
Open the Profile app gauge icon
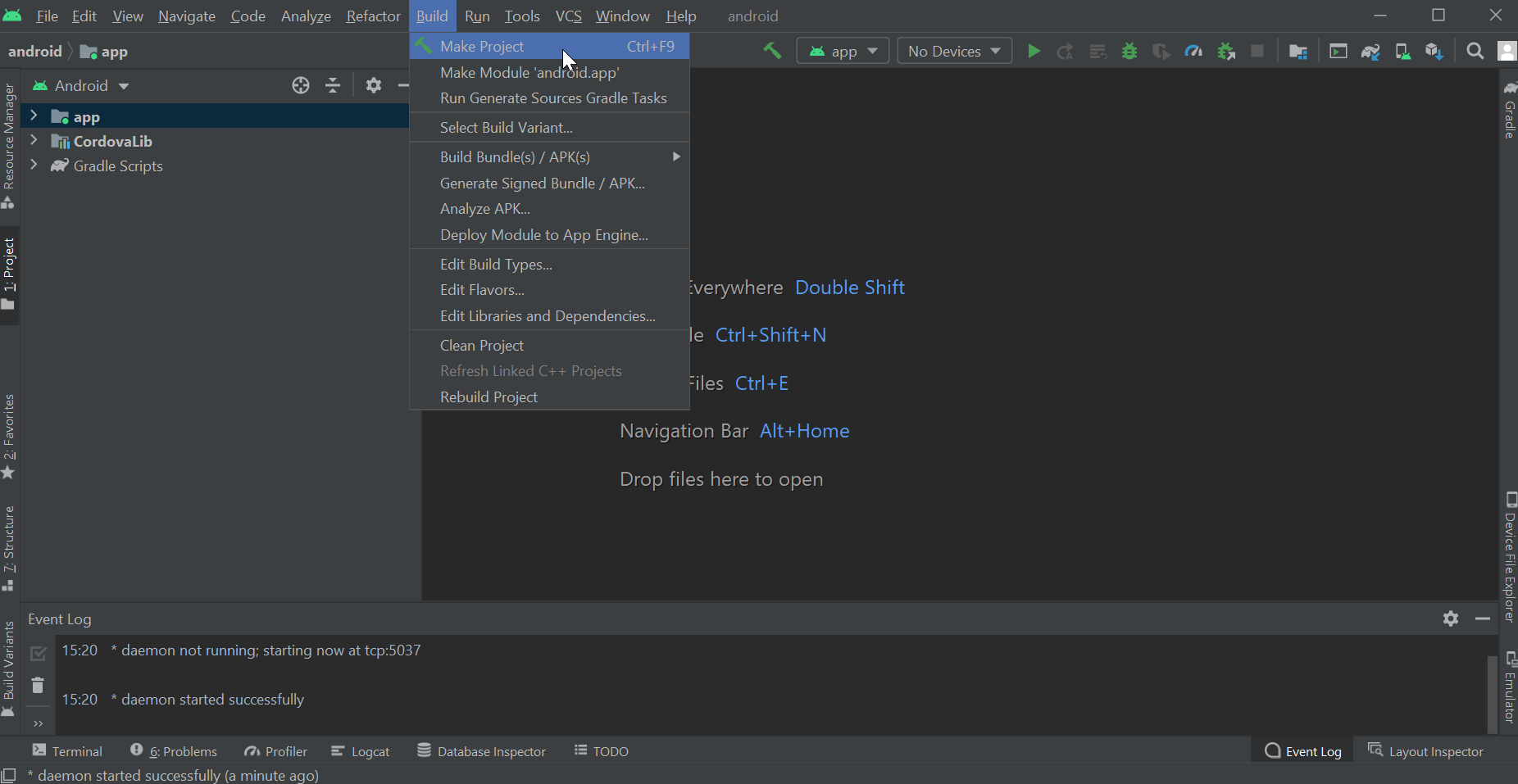coord(1193,52)
